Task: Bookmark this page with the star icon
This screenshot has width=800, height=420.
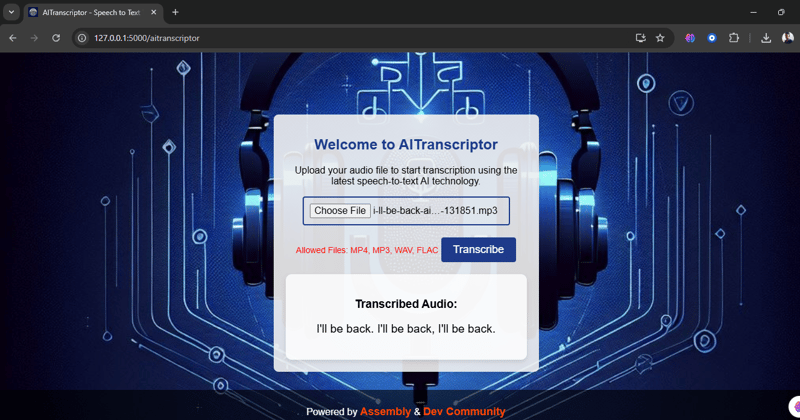Action: [660, 38]
